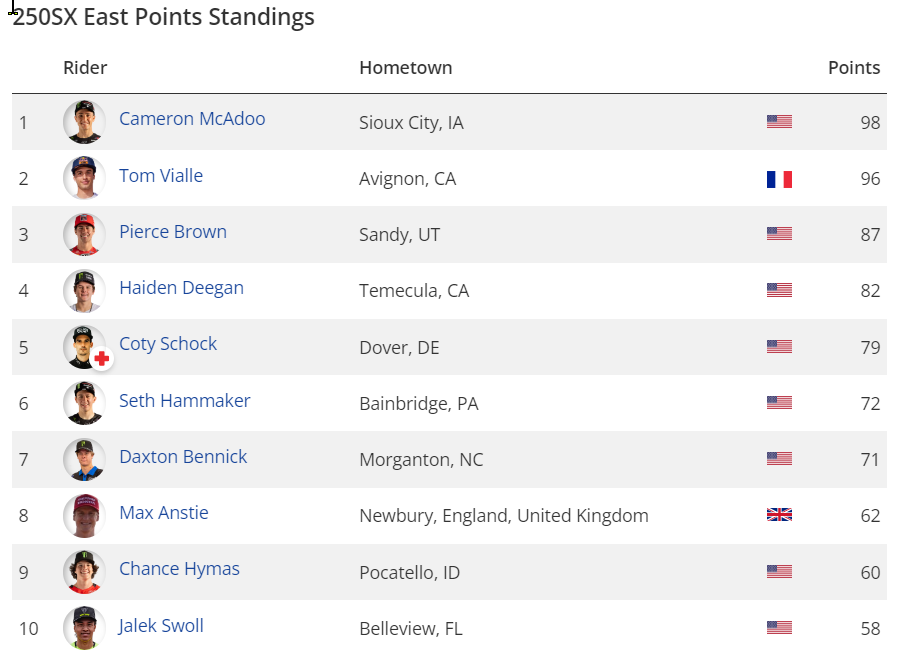Viewport: 902px width, 656px height.
Task: Open Chance Hymas rider page
Action: coord(179,569)
